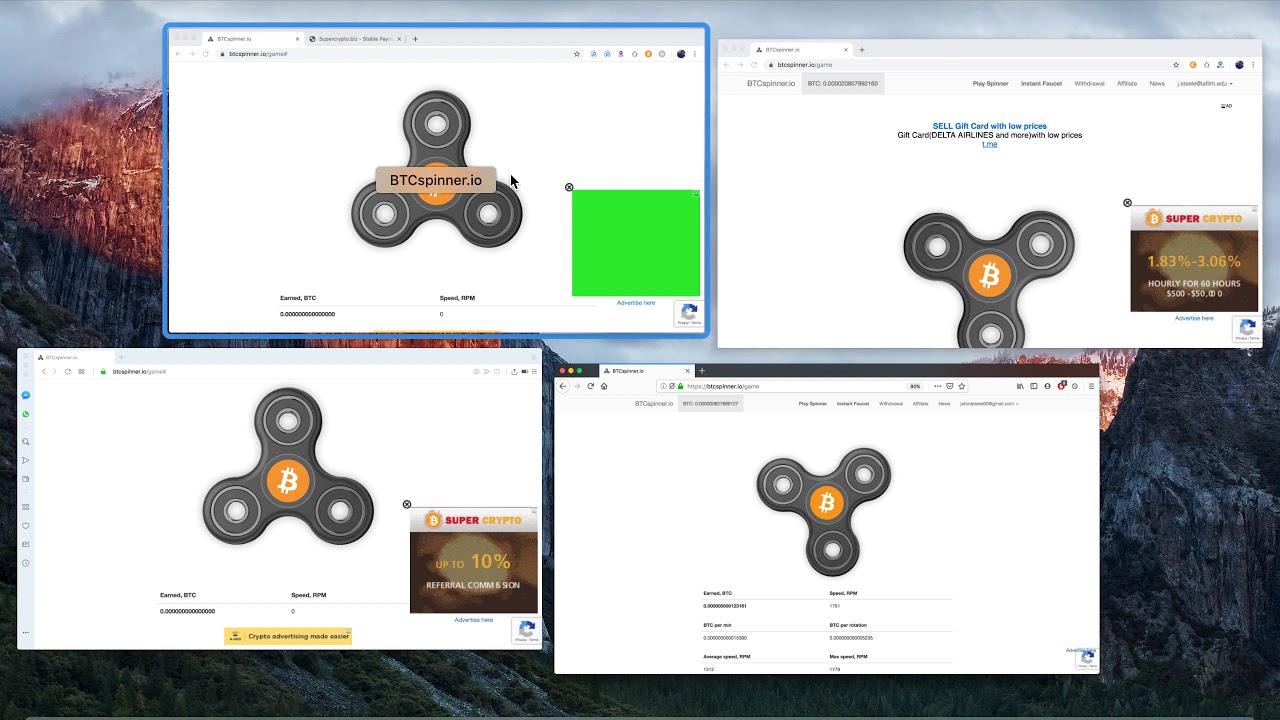The width and height of the screenshot is (1280, 720).
Task: Open Play Spinner in top-right window navbar
Action: [991, 84]
